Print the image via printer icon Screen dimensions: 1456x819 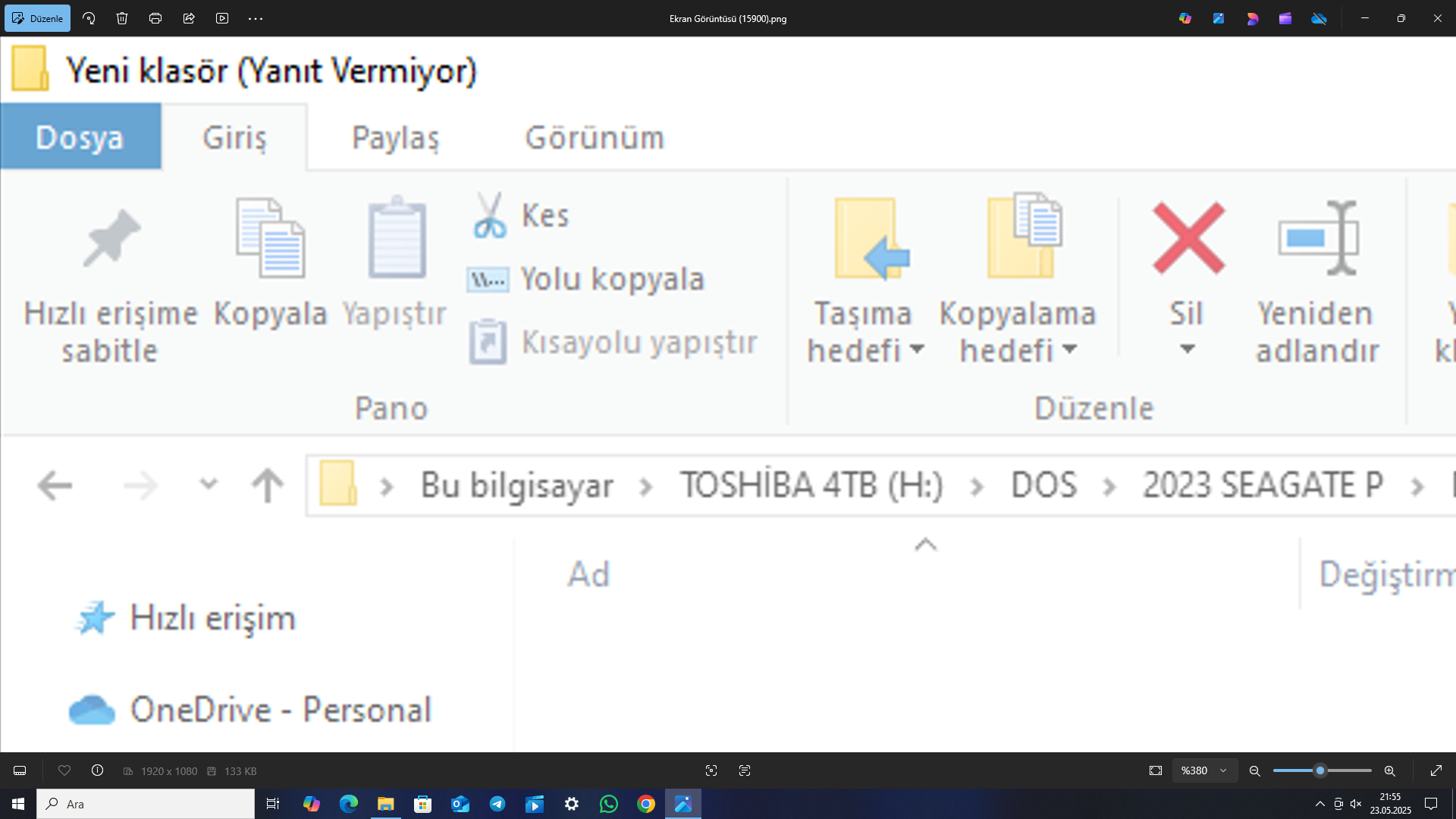click(x=155, y=18)
